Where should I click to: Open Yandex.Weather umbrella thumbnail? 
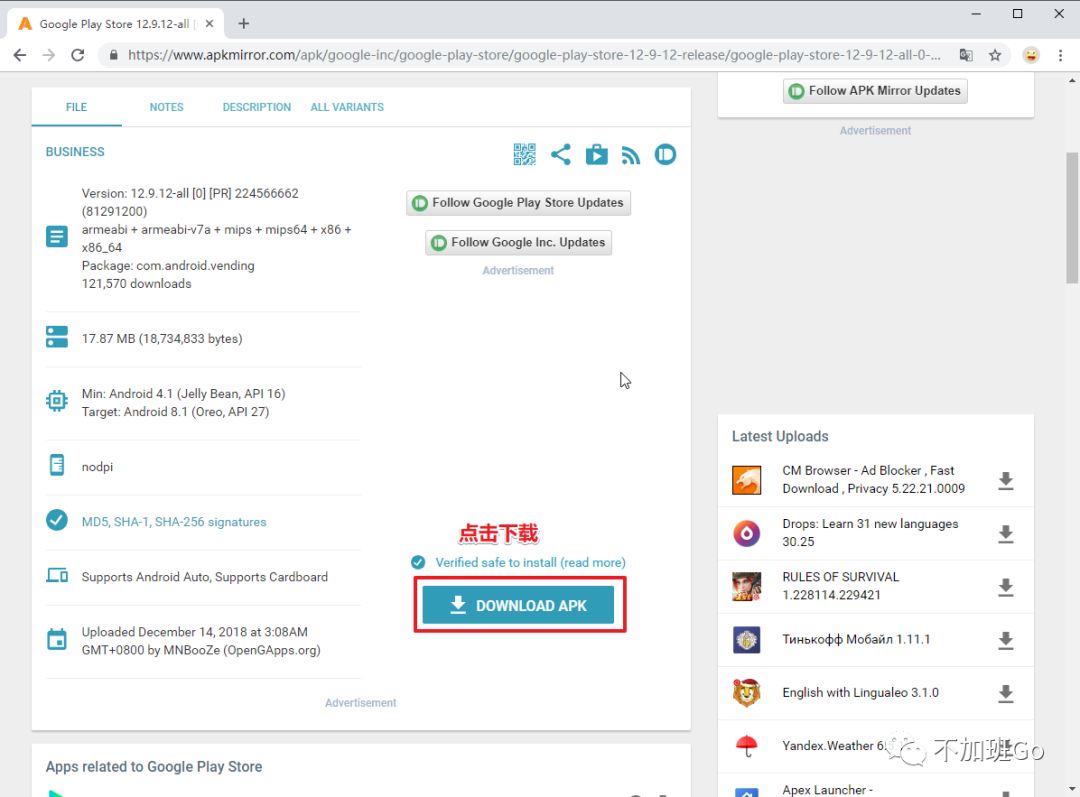click(x=747, y=746)
